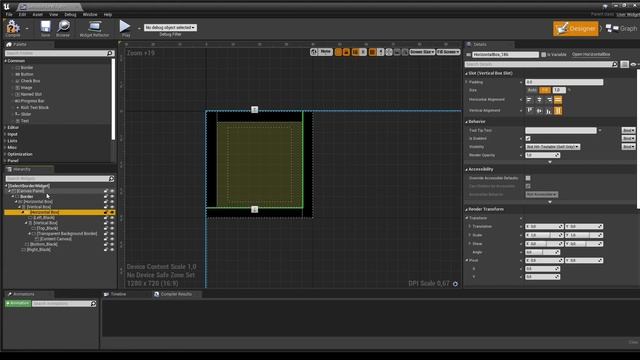Expand the Optimization palette category
The width and height of the screenshot is (640, 360).
point(5,154)
